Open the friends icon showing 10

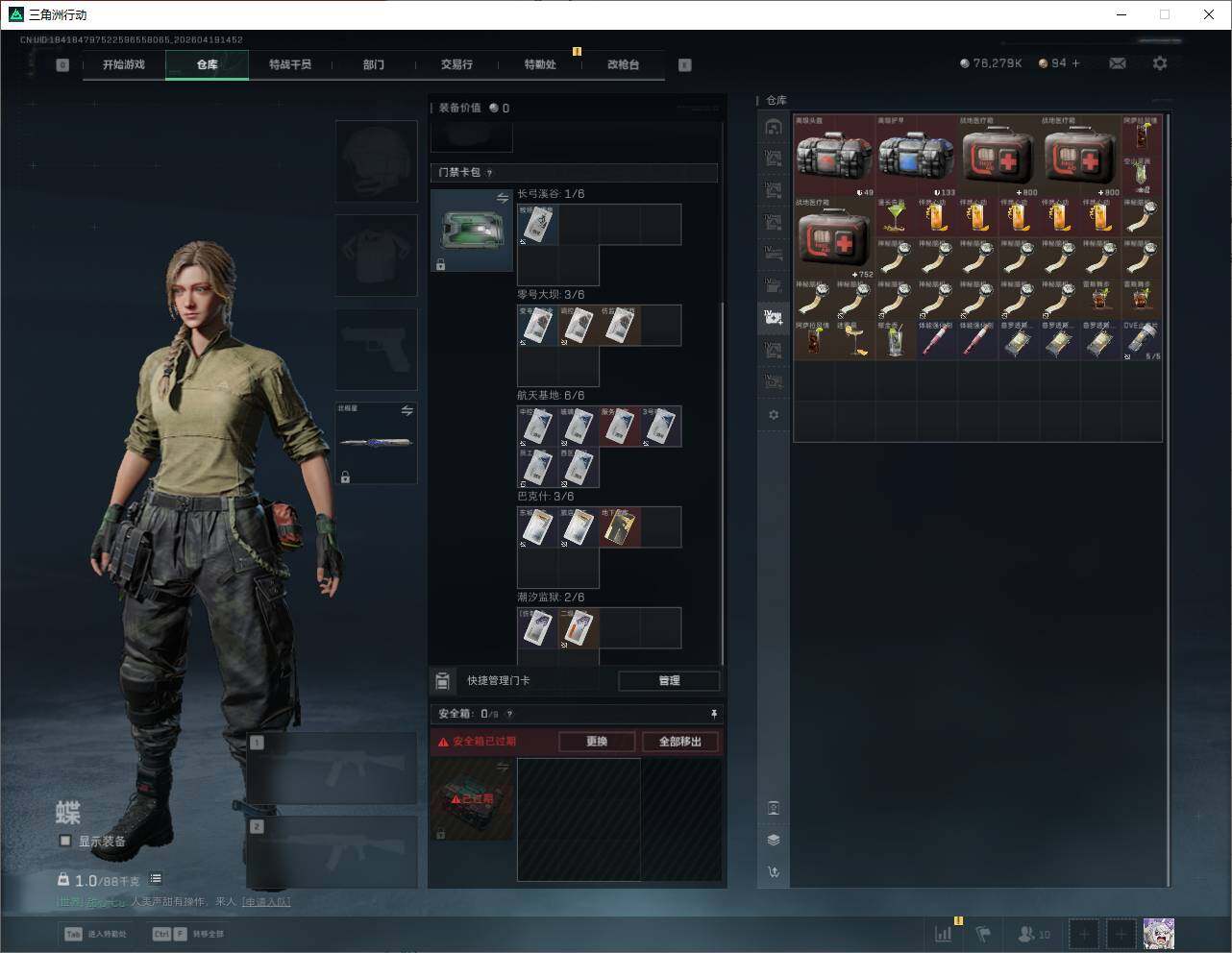1034,933
